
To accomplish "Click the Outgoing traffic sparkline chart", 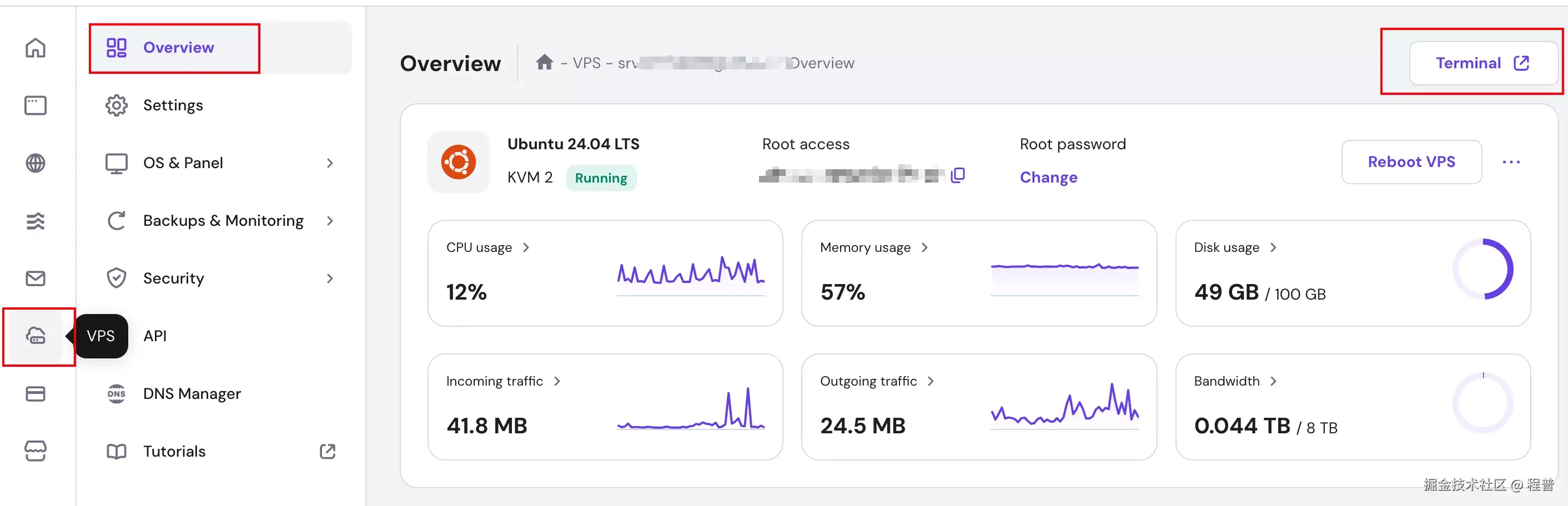I will click(1064, 406).
